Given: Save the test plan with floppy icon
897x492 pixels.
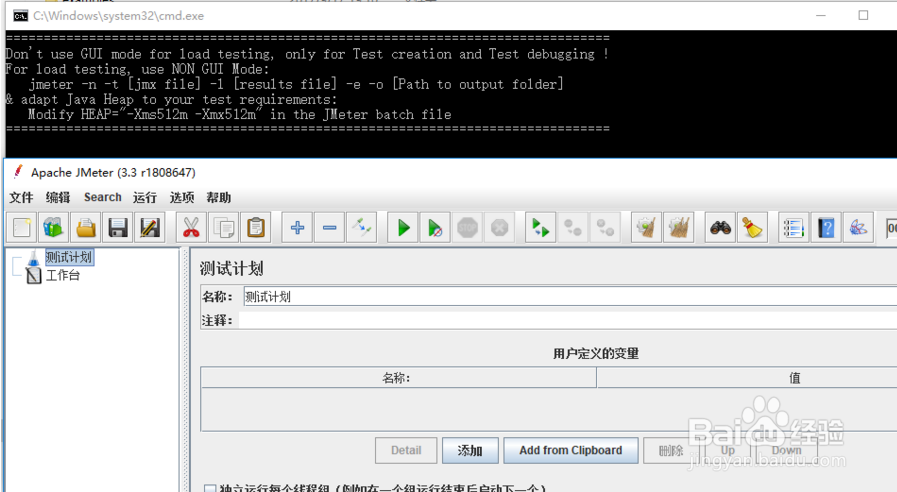Looking at the screenshot, I should (118, 228).
